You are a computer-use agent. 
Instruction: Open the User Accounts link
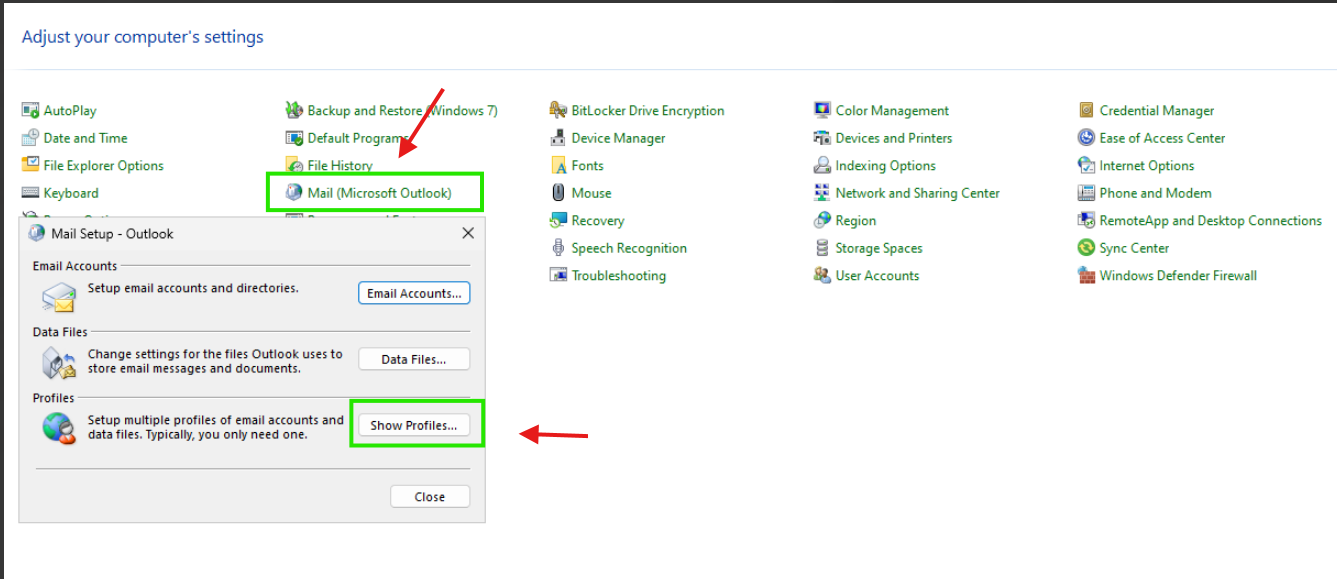[x=877, y=276]
